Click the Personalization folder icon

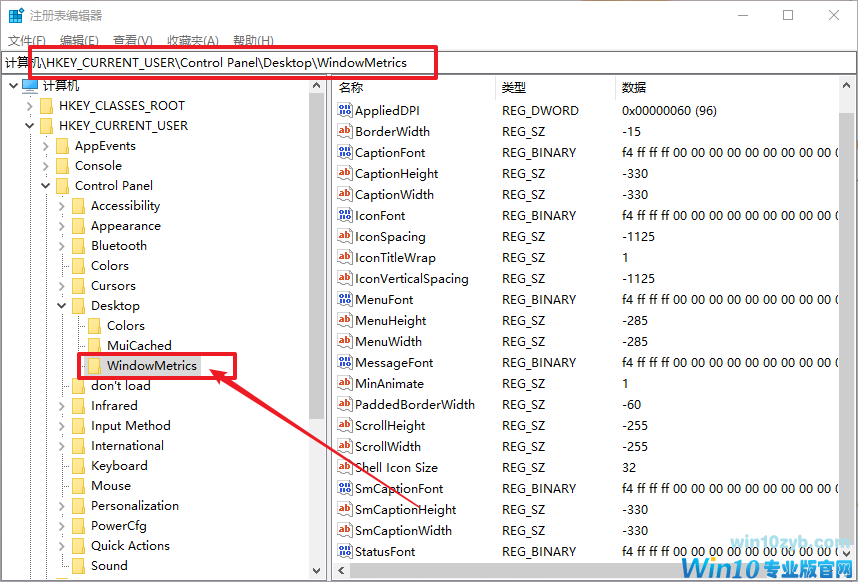click(79, 505)
